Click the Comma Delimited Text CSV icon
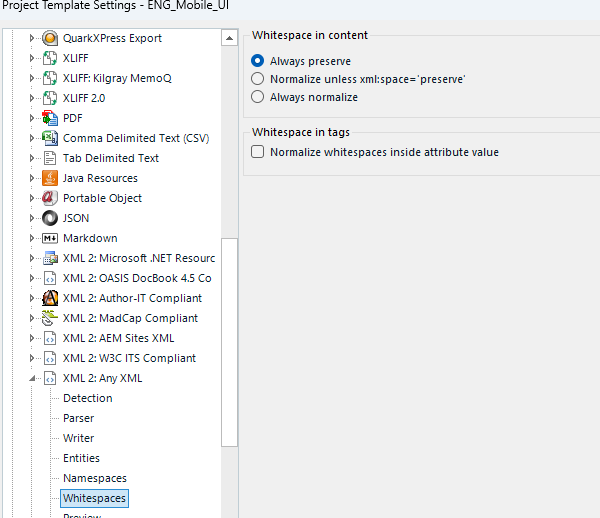Screen dimensions: 600x518 coord(50,138)
